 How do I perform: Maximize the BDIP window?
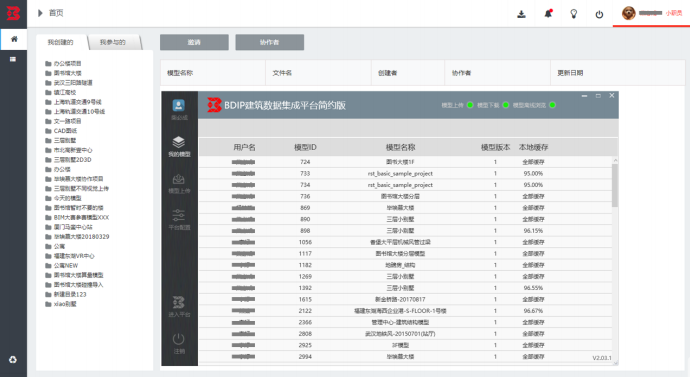(x=598, y=95)
